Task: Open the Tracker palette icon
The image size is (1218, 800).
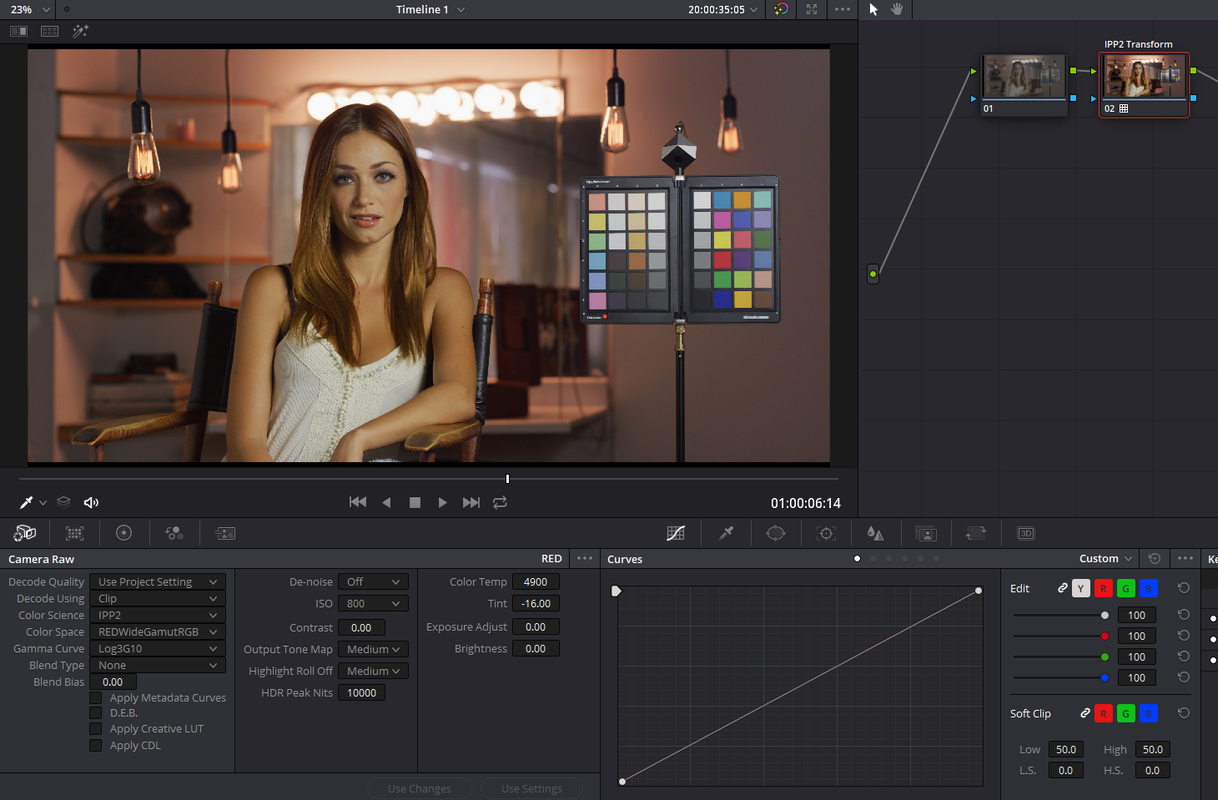Action: coord(826,534)
